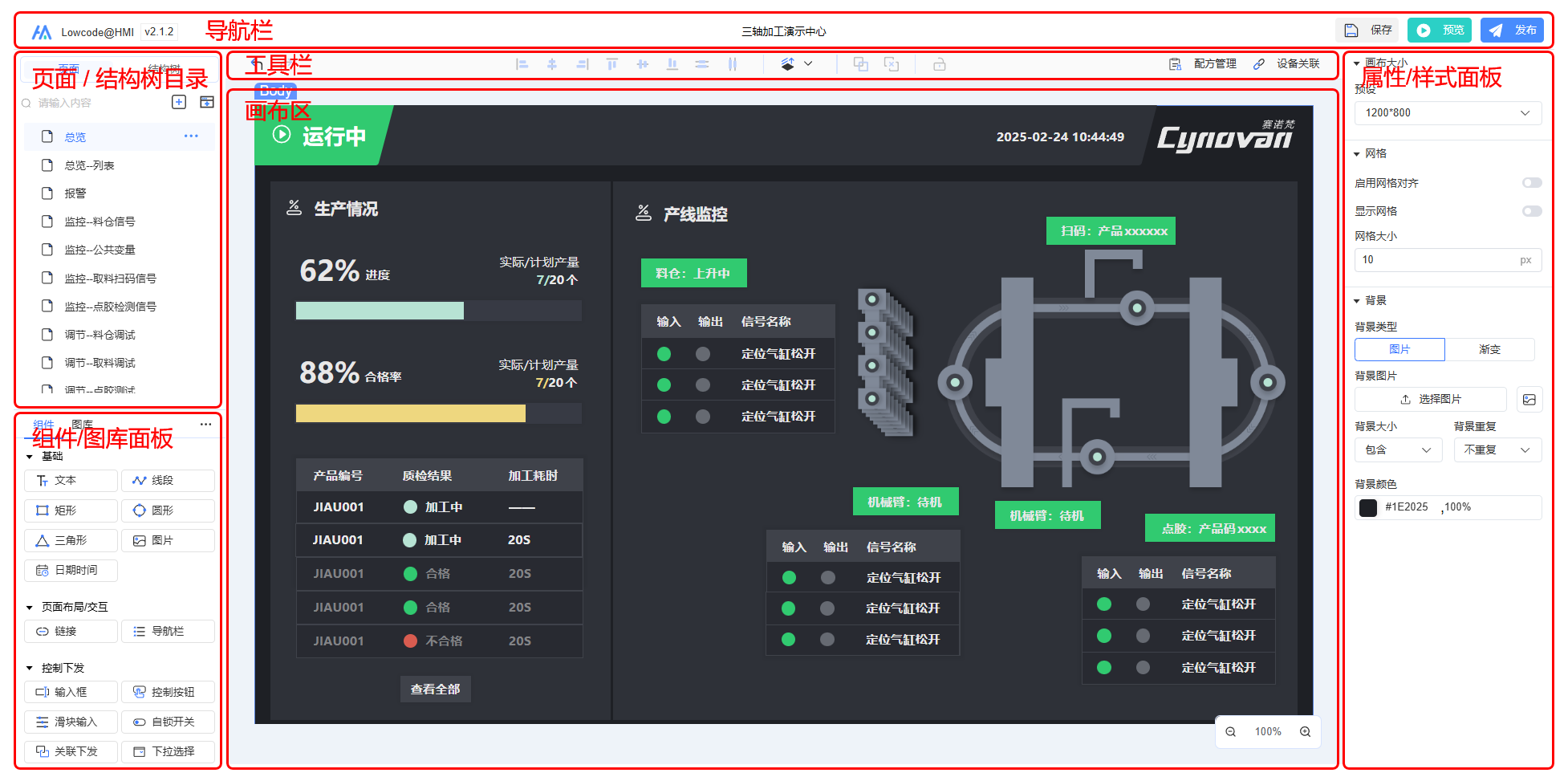
Task: Click the lock icon in toolbar
Action: click(939, 64)
